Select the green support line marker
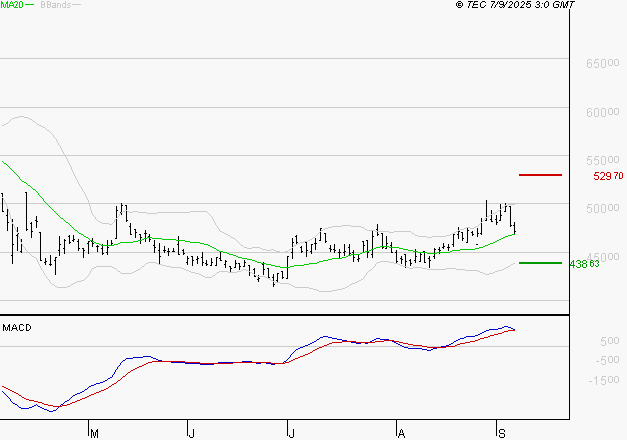627x440 pixels. click(541, 263)
